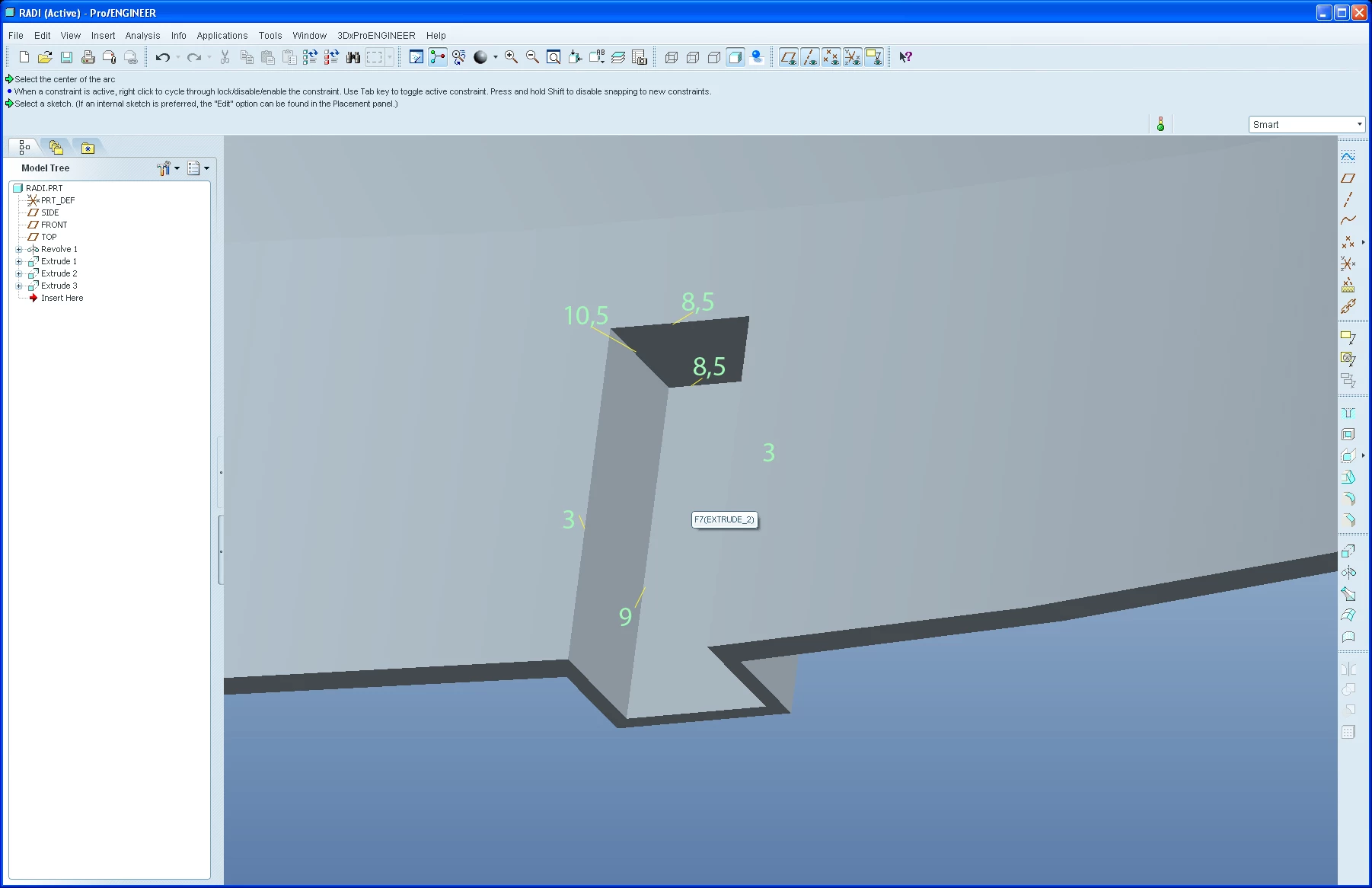
Task: Create a new file with New icon
Action: click(24, 57)
